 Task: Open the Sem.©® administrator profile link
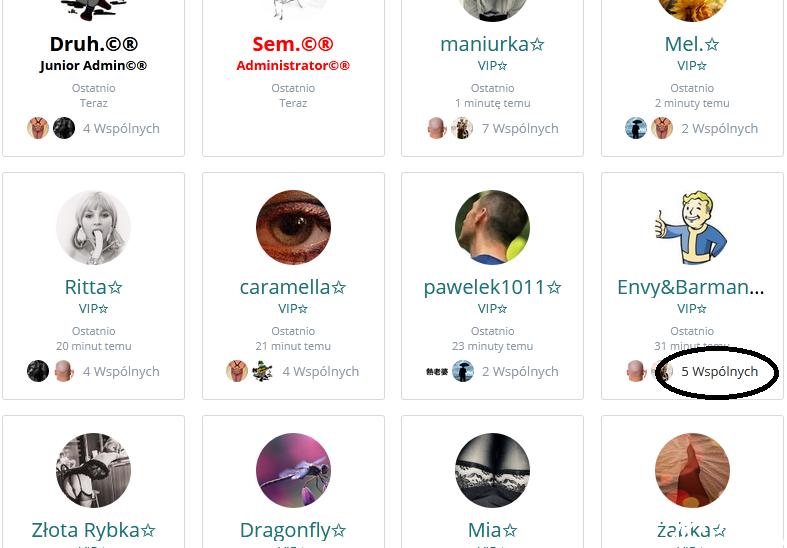click(293, 44)
